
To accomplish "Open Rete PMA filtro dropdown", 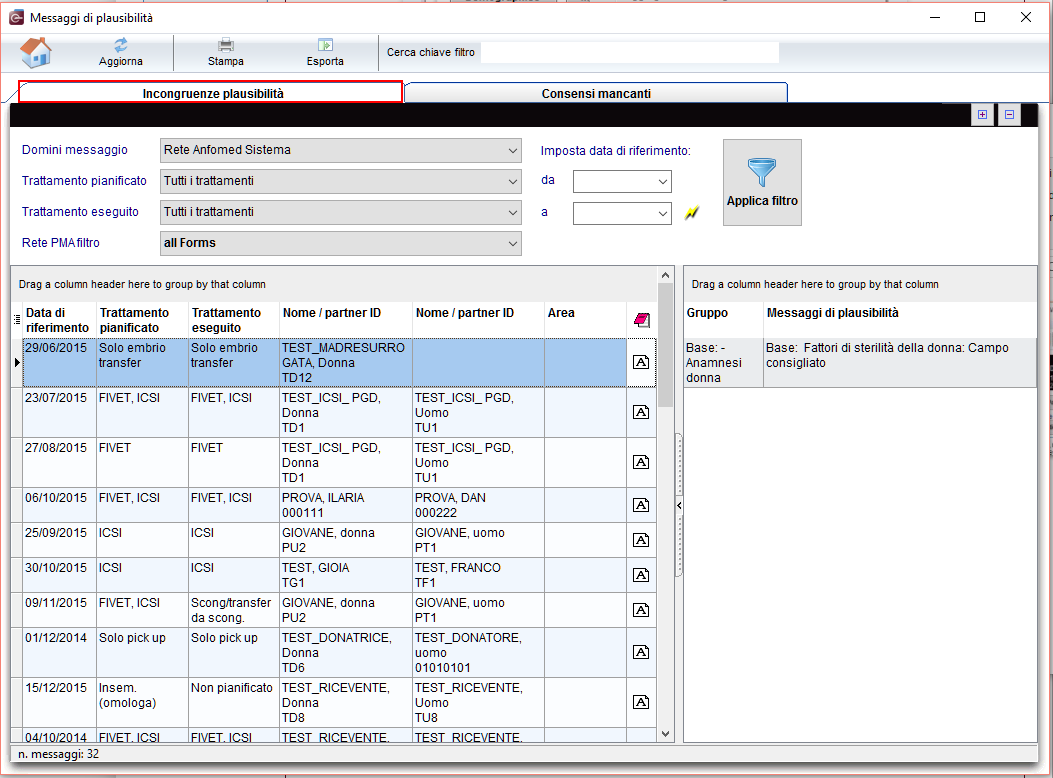I will (x=340, y=243).
